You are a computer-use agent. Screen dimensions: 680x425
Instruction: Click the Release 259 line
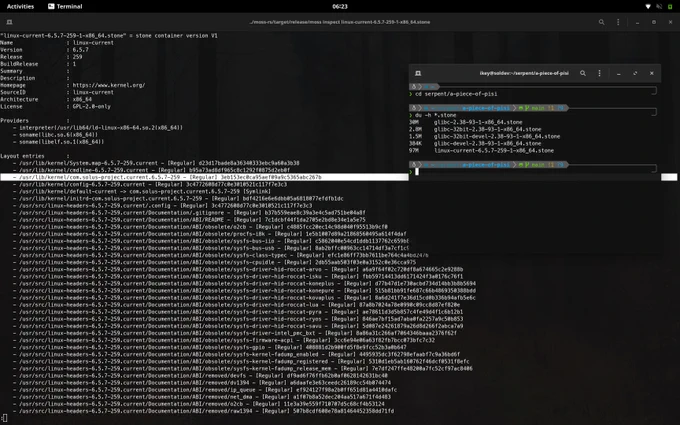pos(41,57)
